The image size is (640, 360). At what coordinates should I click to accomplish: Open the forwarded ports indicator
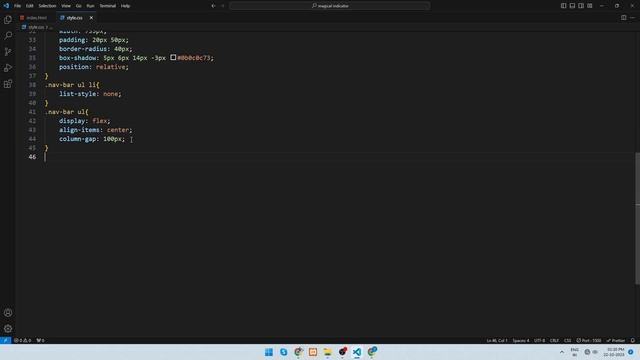tap(40, 340)
